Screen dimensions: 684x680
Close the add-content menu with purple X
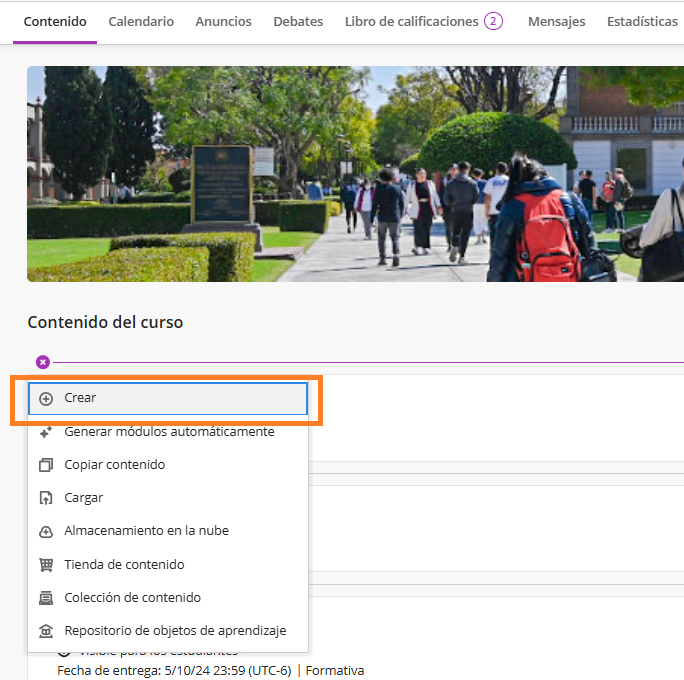tap(43, 362)
